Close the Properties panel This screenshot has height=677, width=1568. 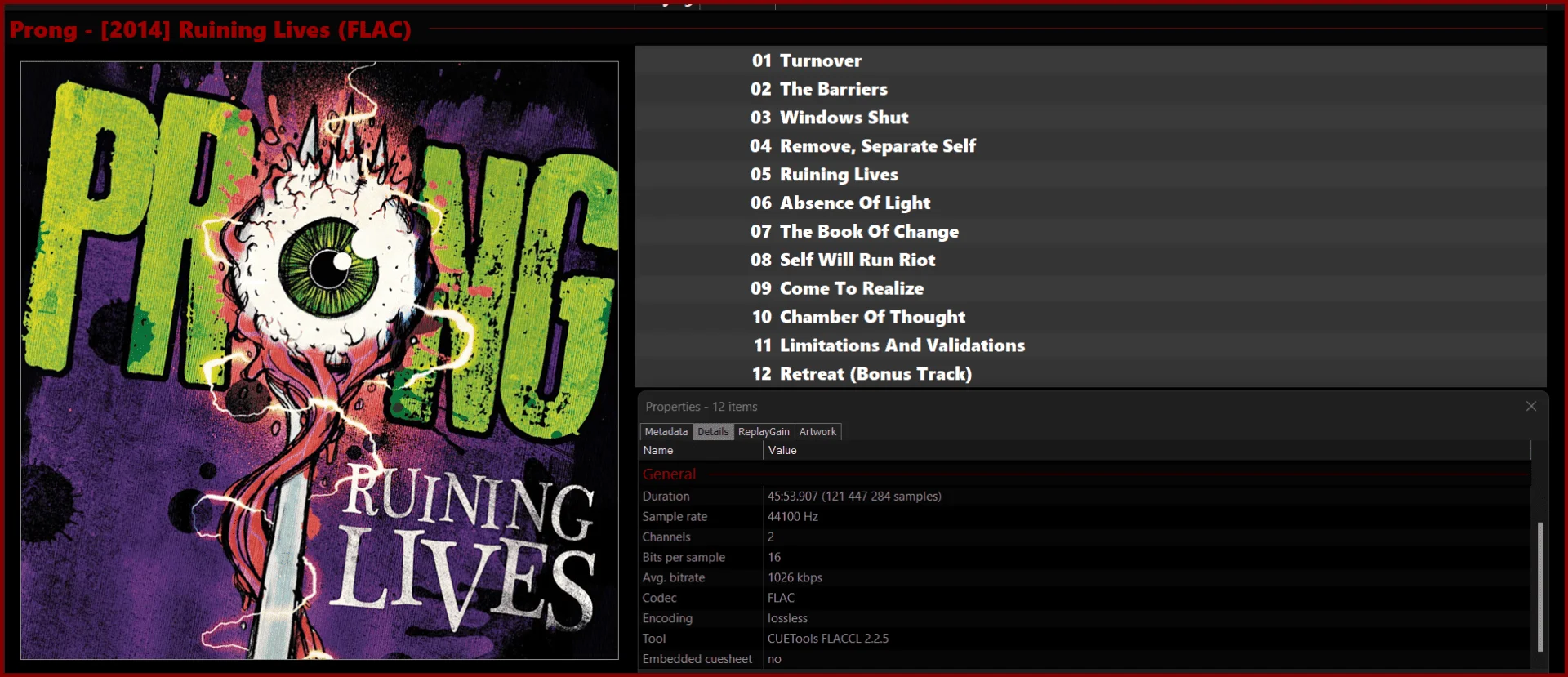click(x=1531, y=406)
